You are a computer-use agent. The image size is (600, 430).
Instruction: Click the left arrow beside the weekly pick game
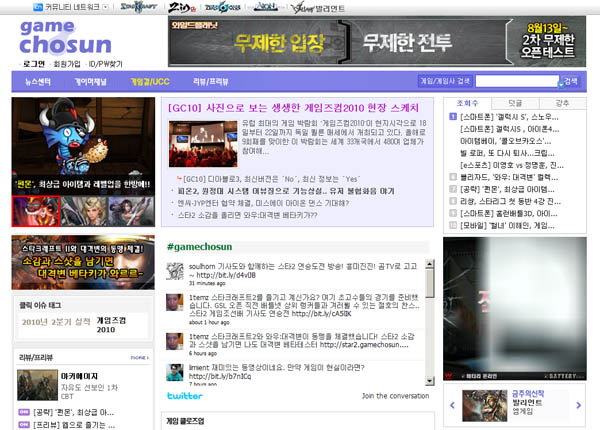pos(454,405)
